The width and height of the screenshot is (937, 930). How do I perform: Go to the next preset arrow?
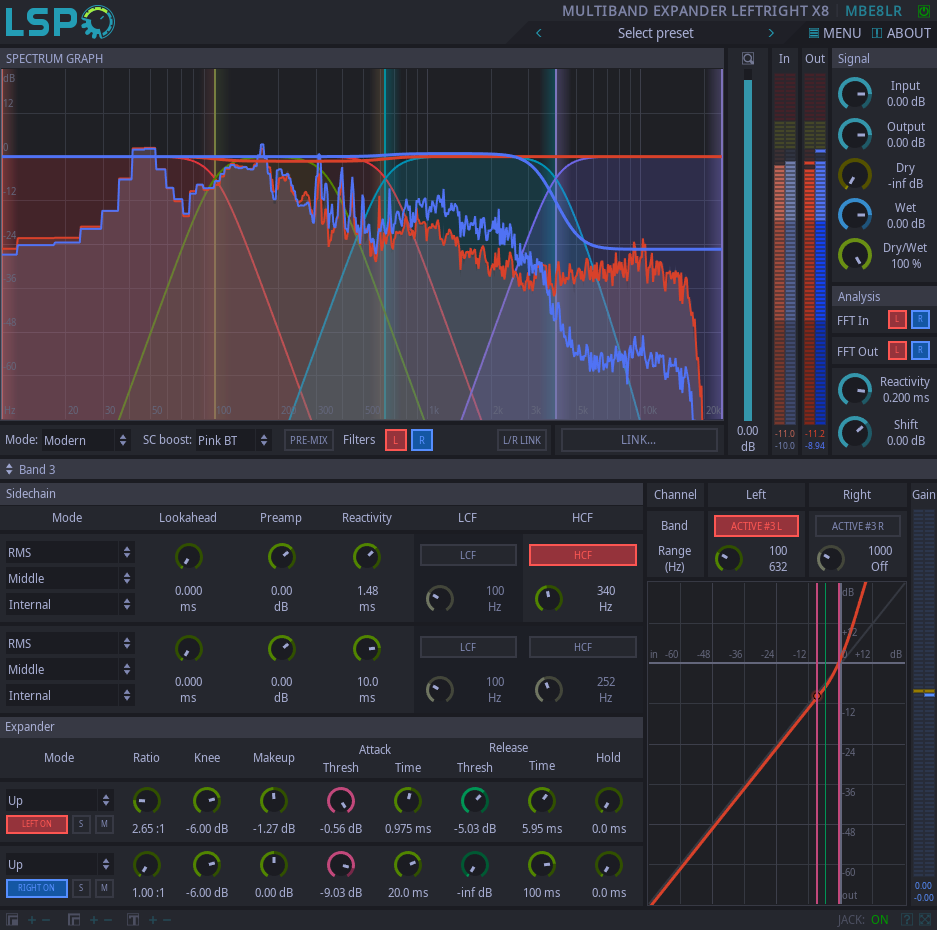pos(771,33)
